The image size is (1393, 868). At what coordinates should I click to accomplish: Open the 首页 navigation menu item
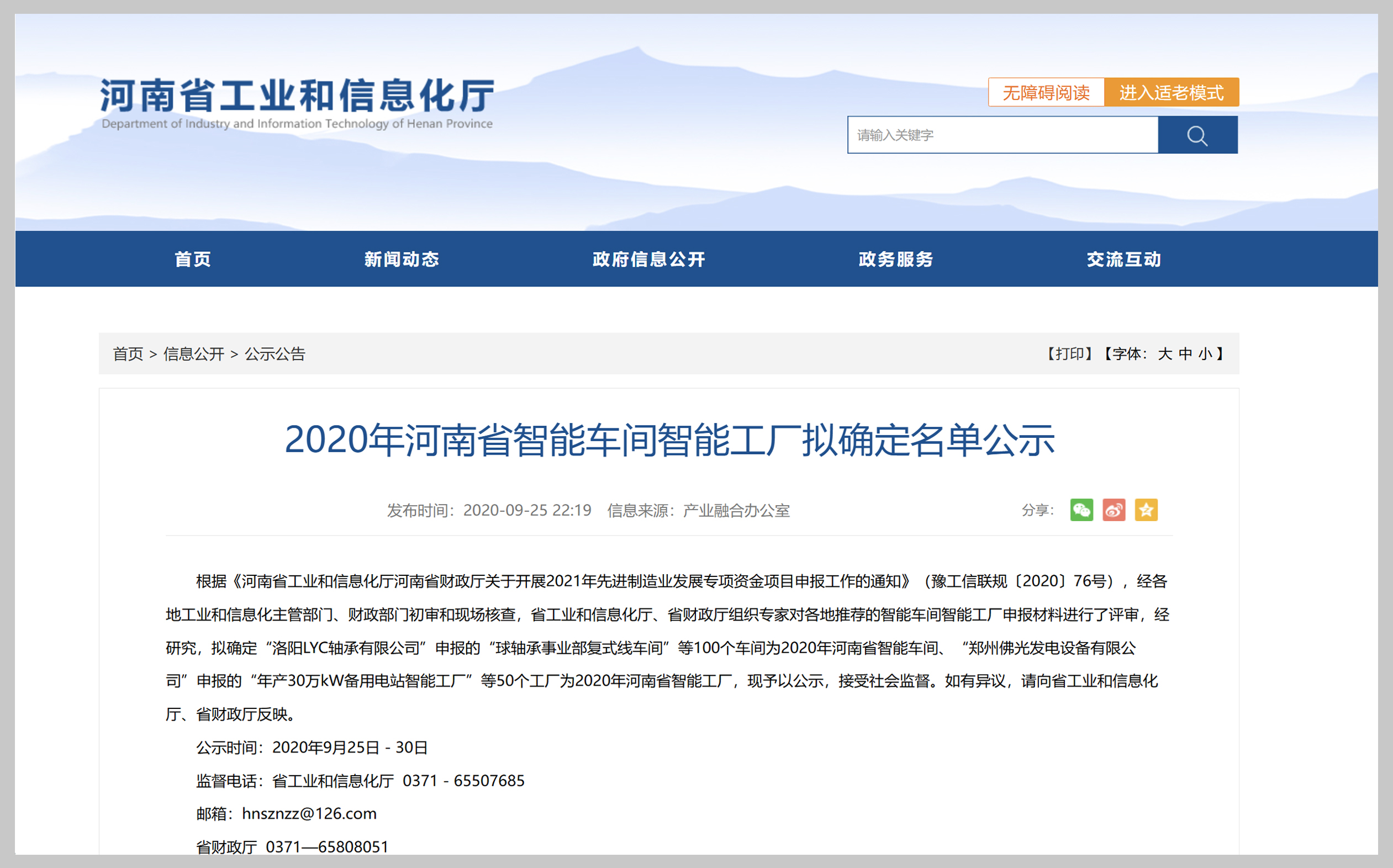click(193, 260)
